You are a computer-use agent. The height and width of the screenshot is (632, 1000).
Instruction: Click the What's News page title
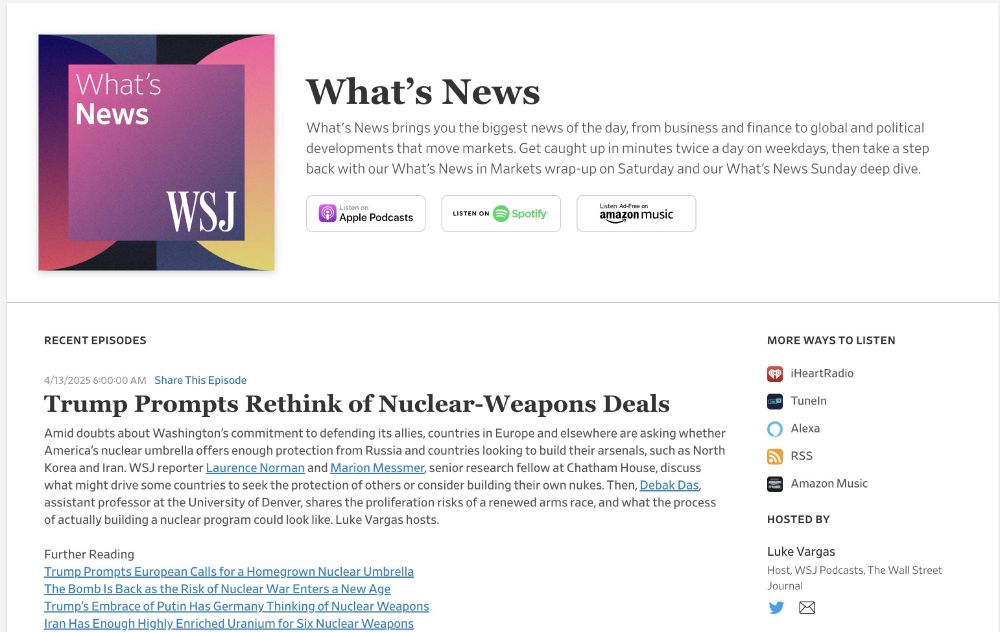tap(423, 92)
